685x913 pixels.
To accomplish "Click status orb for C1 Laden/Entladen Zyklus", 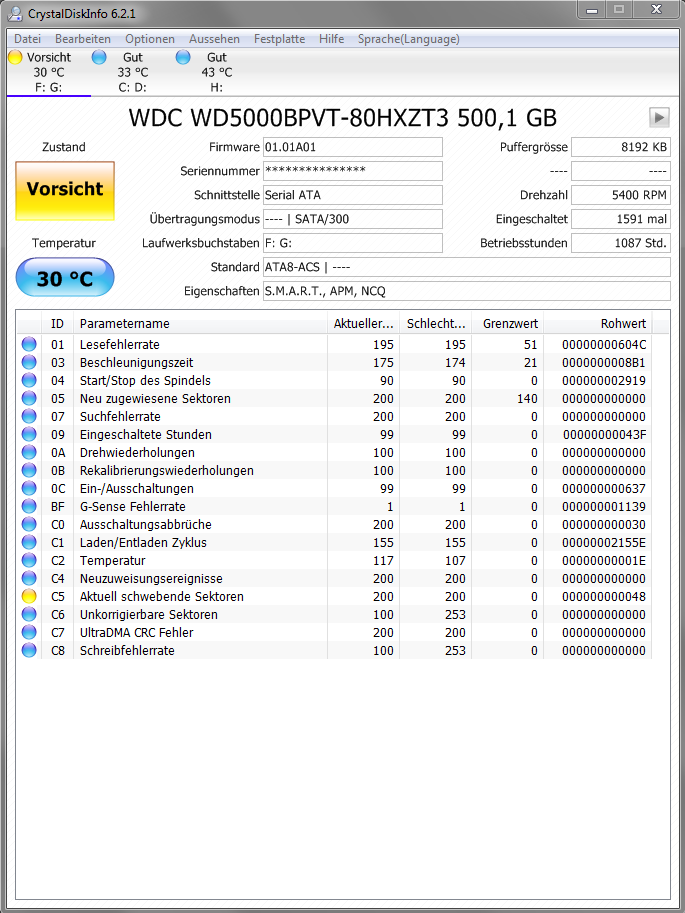I will pyautogui.click(x=29, y=543).
